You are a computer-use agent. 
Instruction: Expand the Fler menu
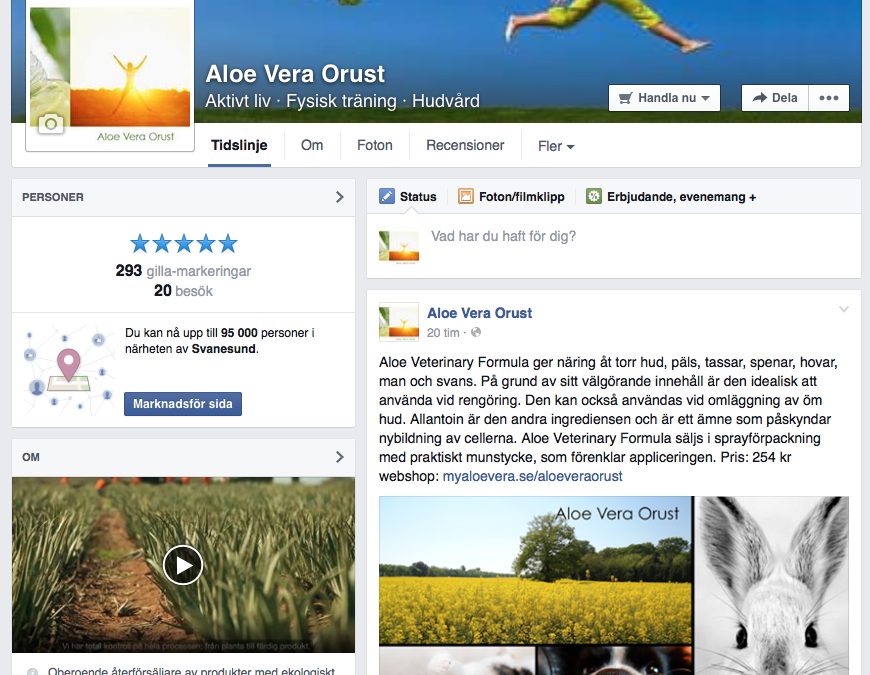[556, 146]
